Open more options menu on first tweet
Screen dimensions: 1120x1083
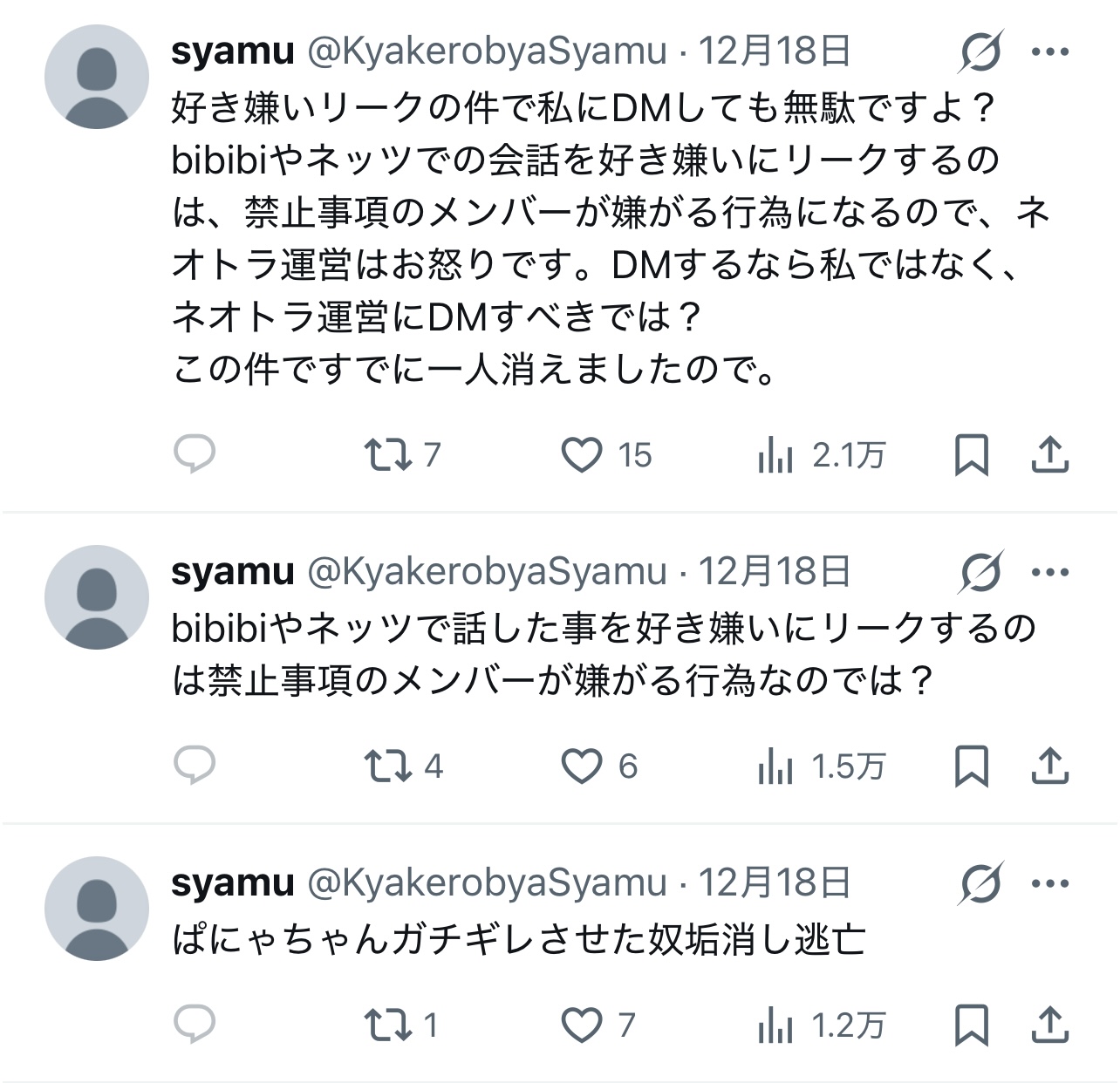1049,52
